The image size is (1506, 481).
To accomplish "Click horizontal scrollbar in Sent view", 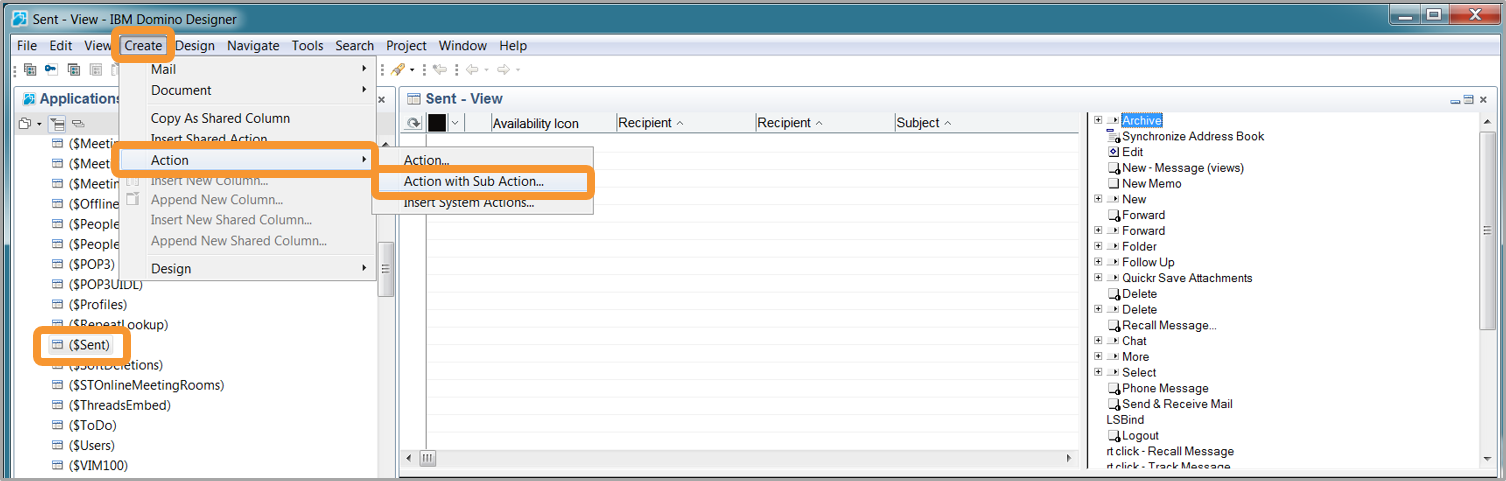I will 427,458.
